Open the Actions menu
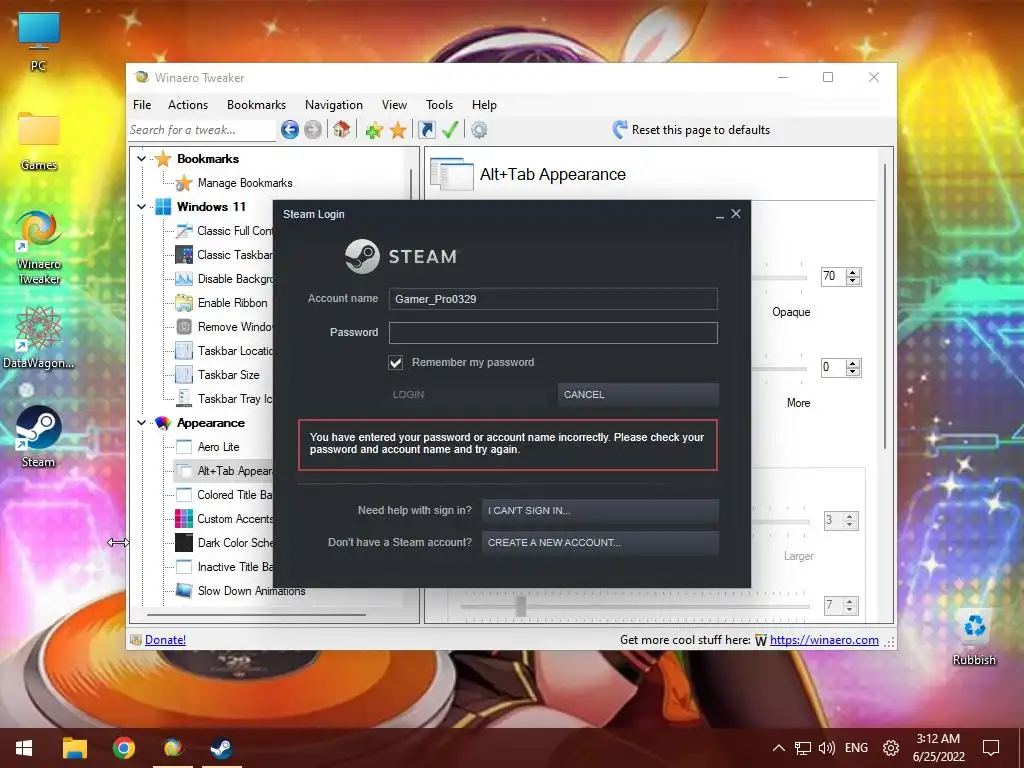 (x=188, y=104)
